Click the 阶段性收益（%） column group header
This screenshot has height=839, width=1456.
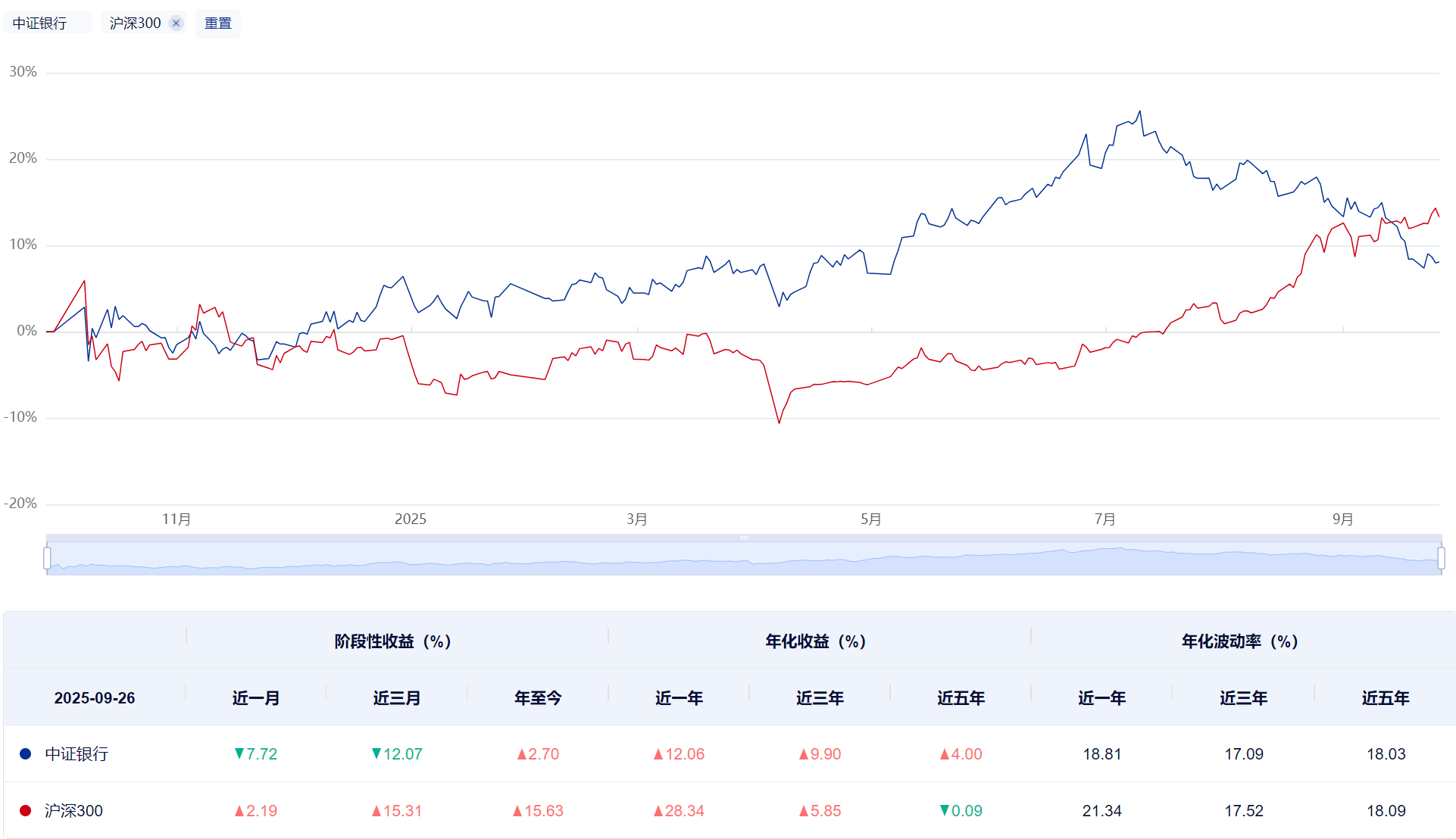coord(393,641)
